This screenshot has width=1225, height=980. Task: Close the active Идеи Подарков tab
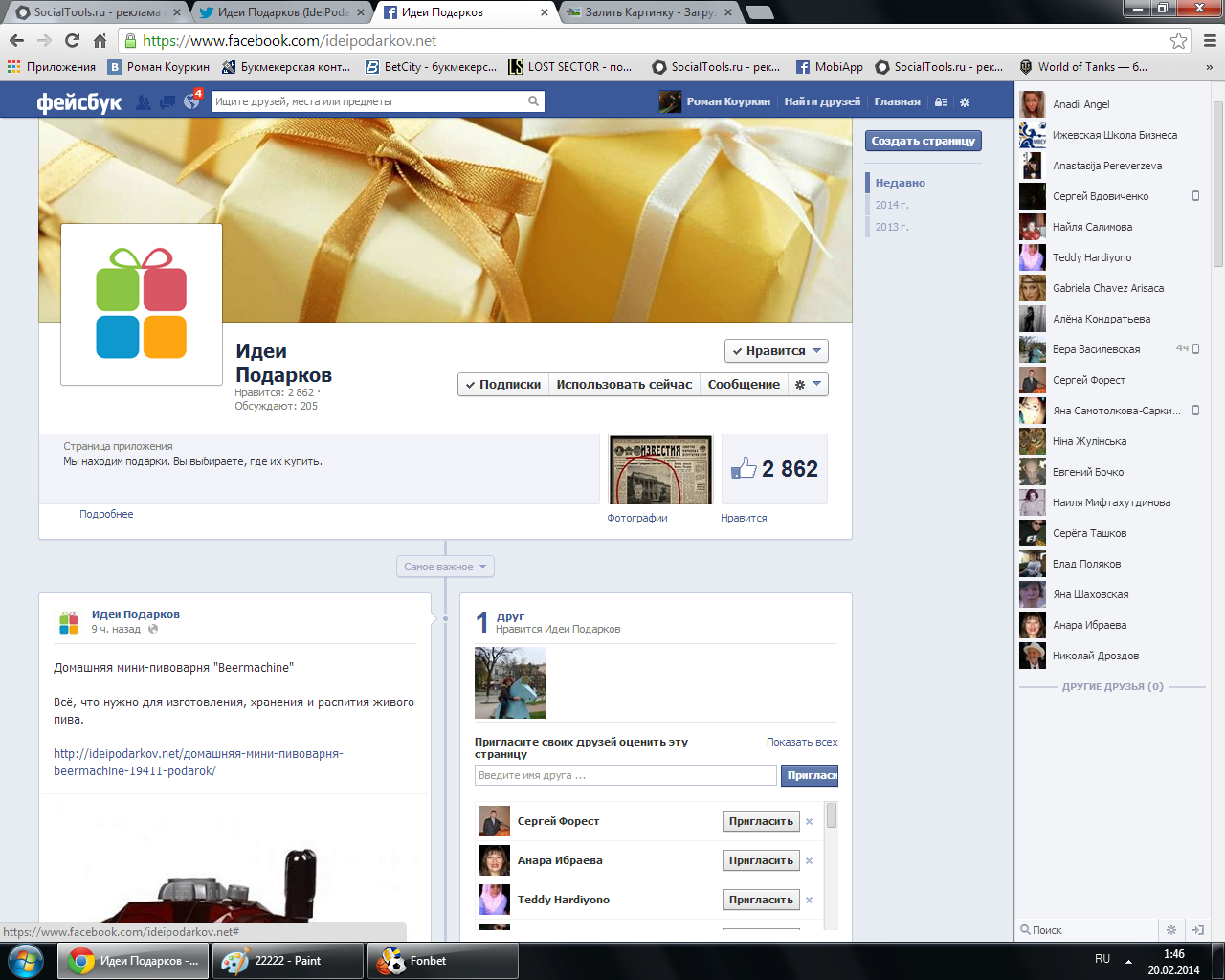[545, 12]
